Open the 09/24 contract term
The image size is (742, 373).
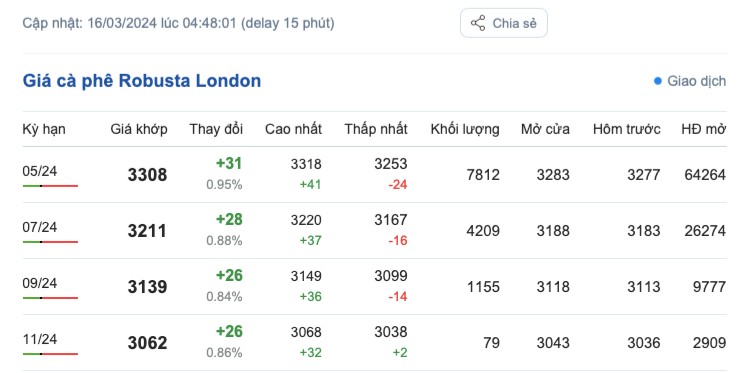[40, 283]
